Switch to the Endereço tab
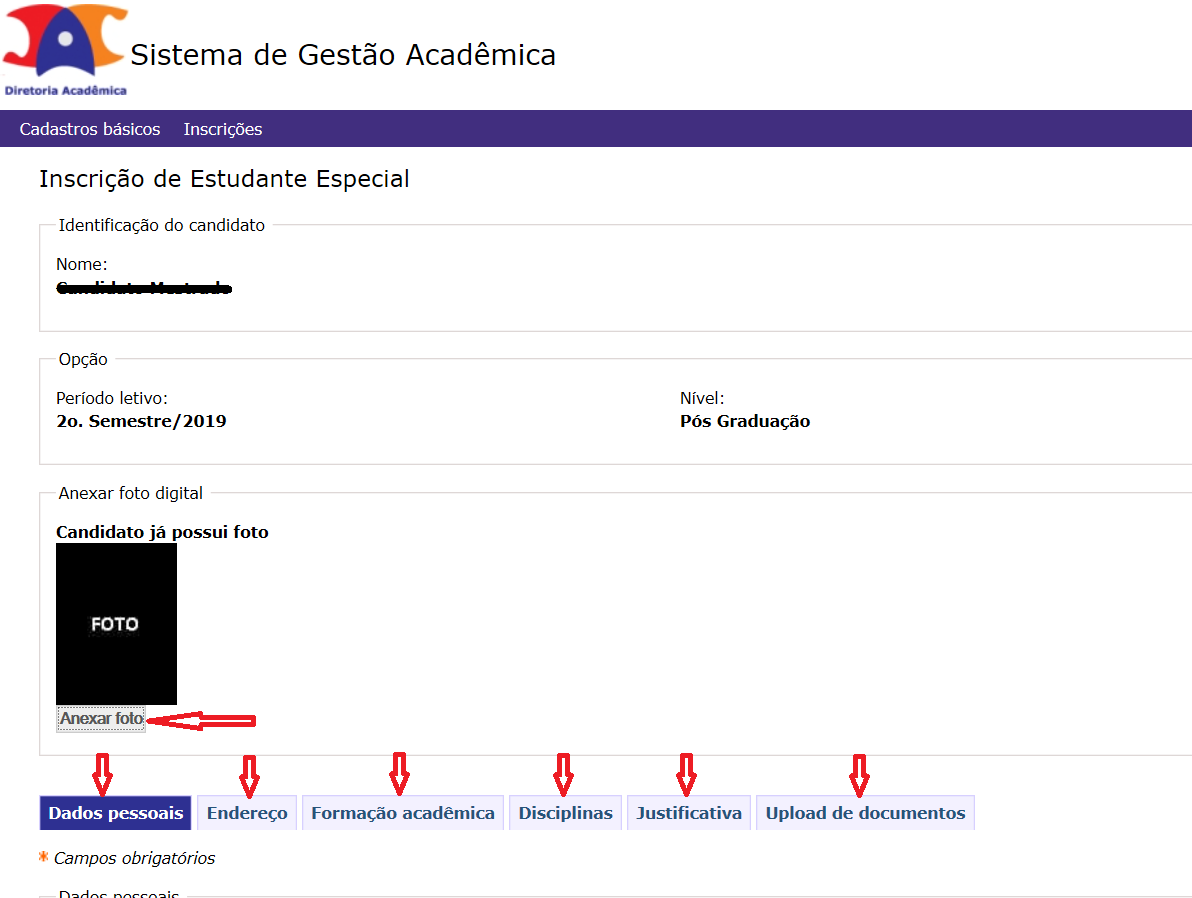 tap(247, 813)
